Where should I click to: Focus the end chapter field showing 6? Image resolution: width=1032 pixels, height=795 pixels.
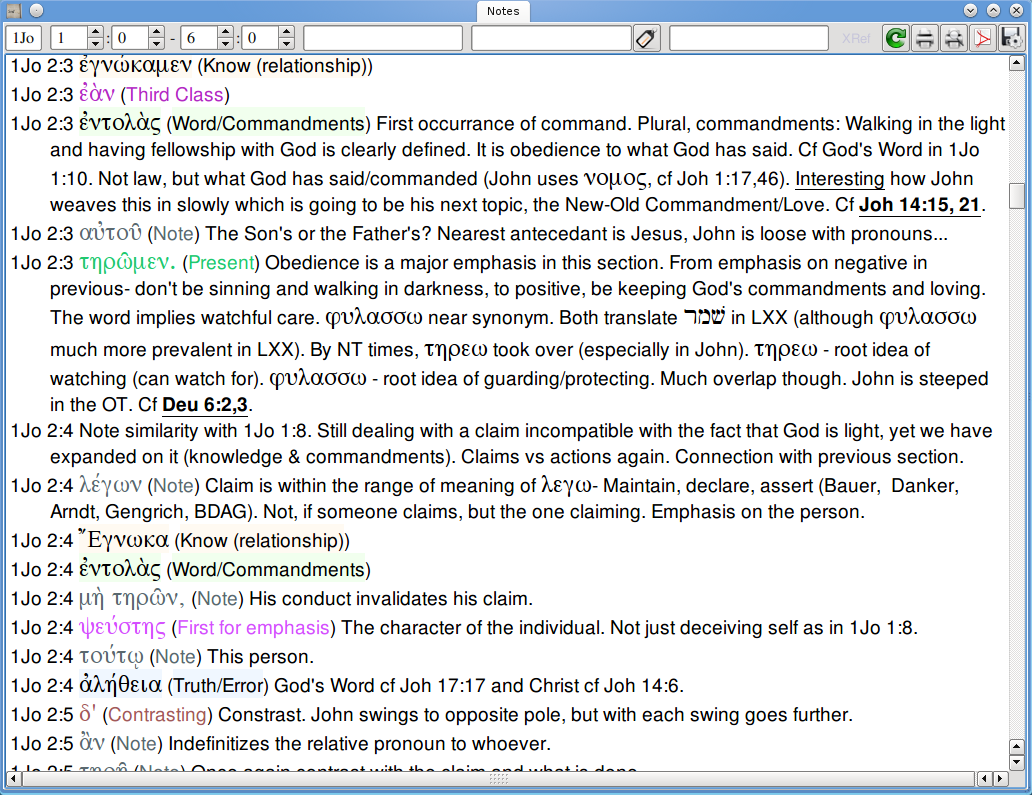coord(199,38)
